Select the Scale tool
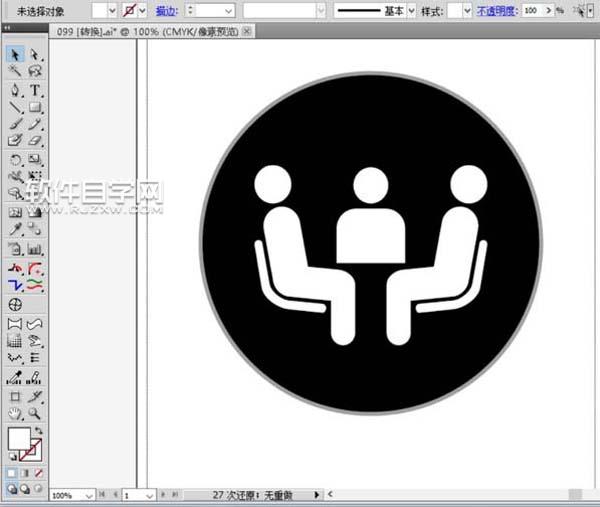 pos(34,159)
